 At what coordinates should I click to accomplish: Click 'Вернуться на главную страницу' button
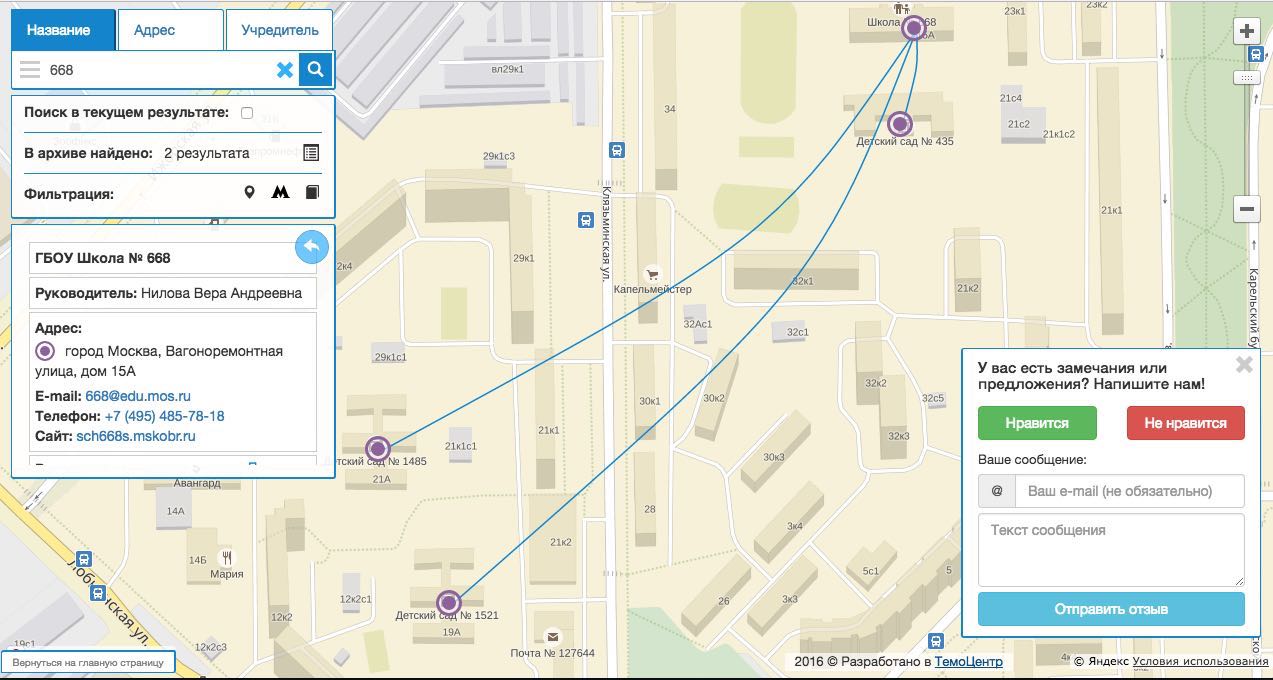[88, 662]
